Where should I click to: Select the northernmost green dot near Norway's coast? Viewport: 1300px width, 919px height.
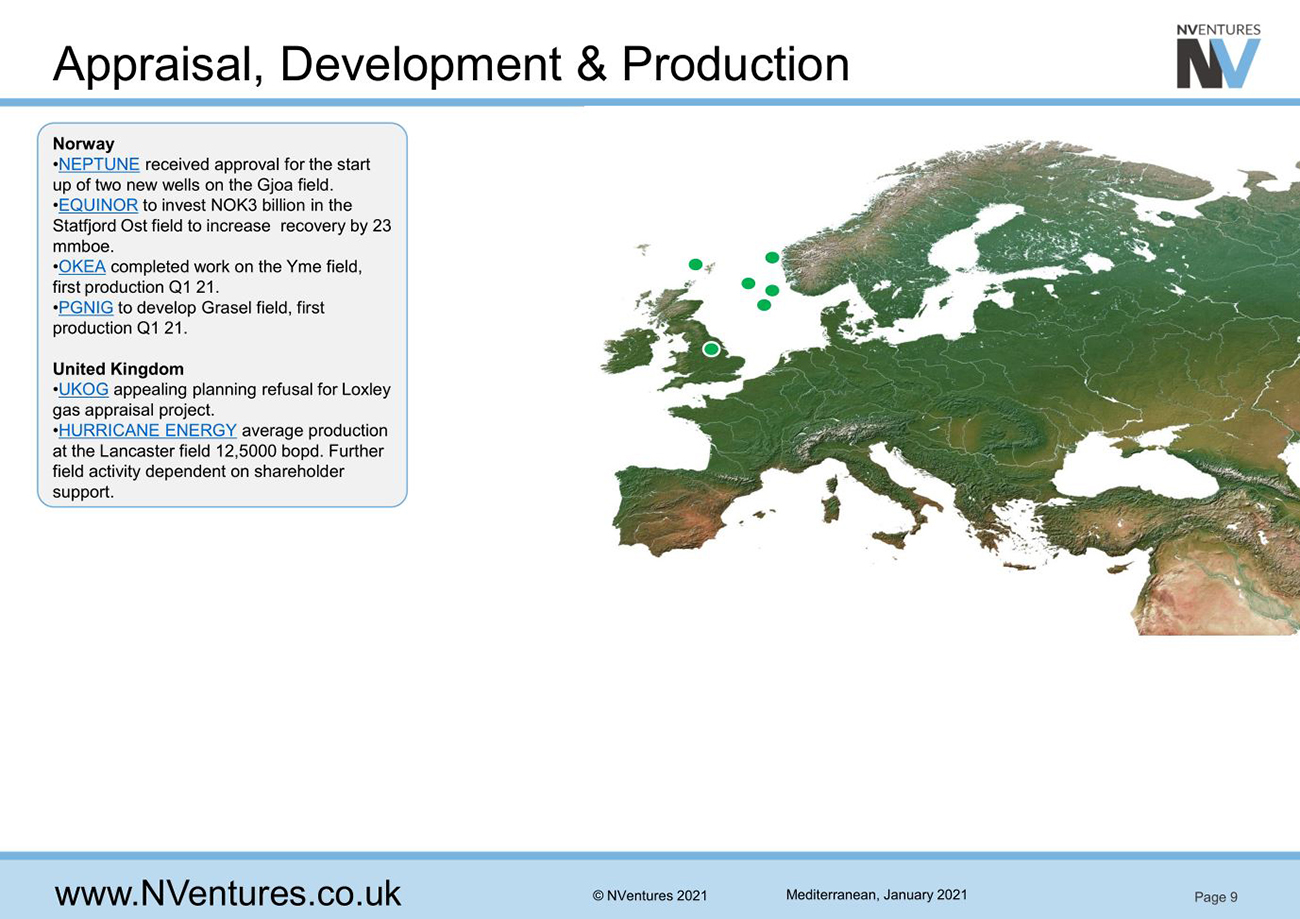pos(771,258)
